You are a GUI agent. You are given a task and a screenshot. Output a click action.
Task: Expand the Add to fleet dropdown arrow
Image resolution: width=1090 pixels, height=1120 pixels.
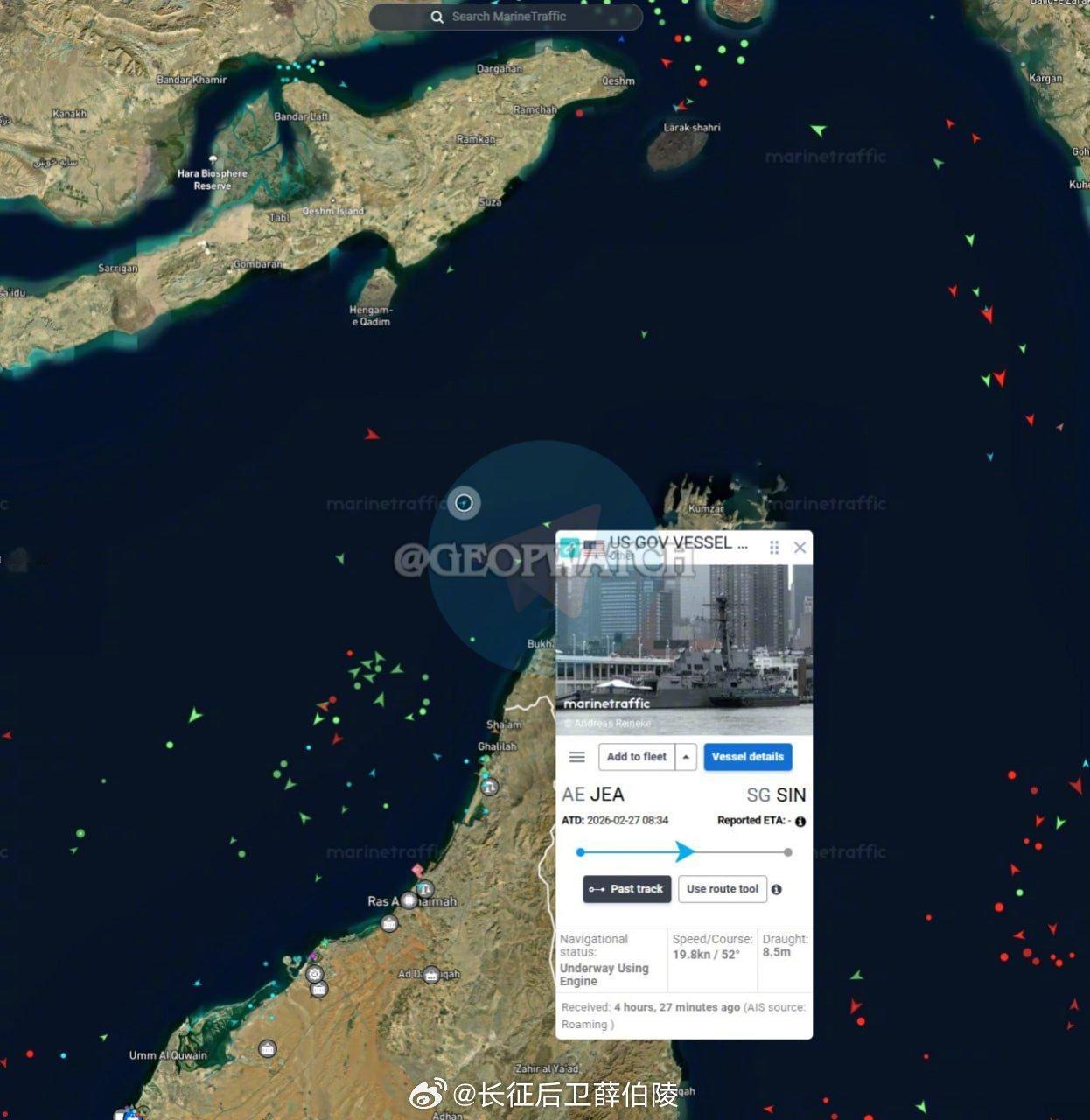[x=687, y=757]
